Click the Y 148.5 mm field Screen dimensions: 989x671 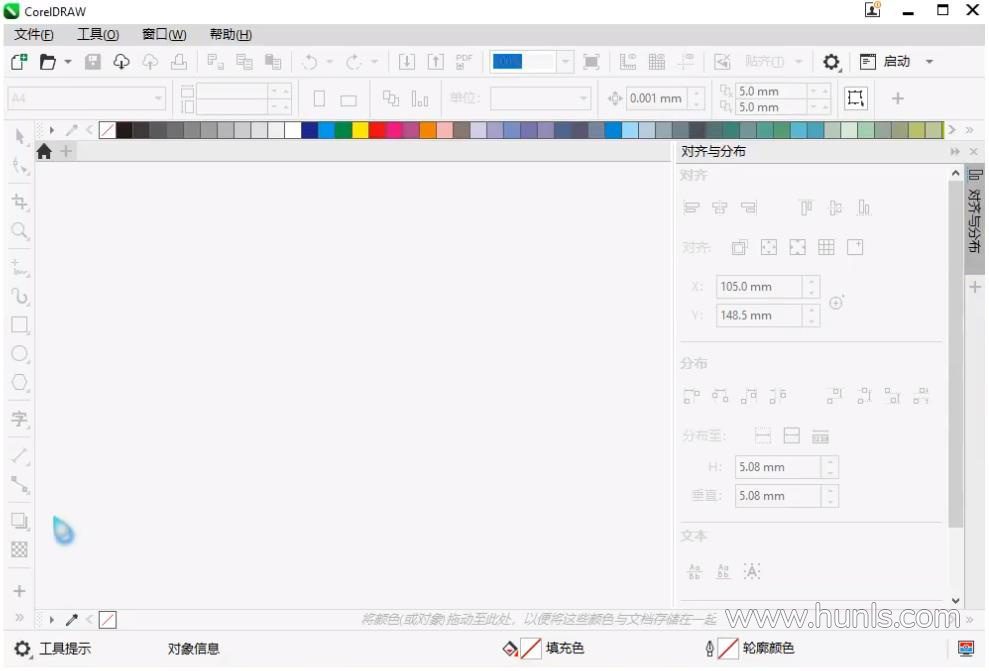click(x=759, y=315)
